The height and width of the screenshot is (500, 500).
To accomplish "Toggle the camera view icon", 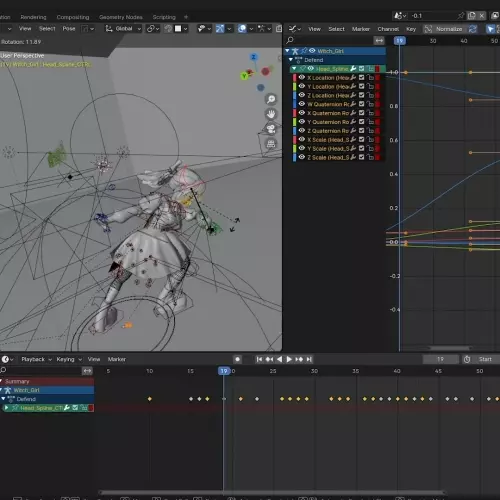I will [271, 129].
